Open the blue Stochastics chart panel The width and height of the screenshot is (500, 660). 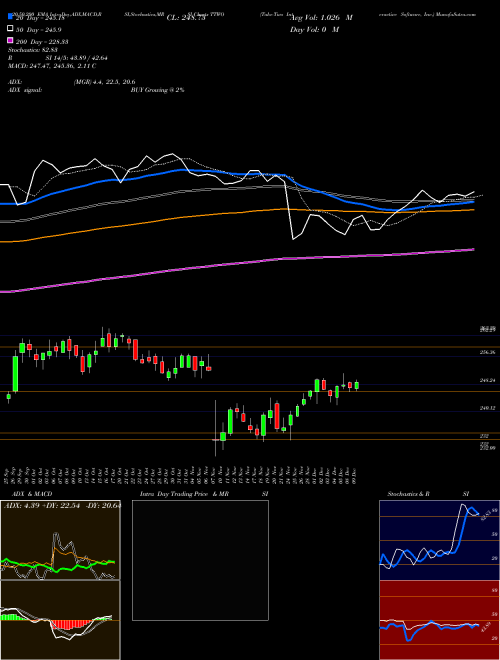(439, 540)
